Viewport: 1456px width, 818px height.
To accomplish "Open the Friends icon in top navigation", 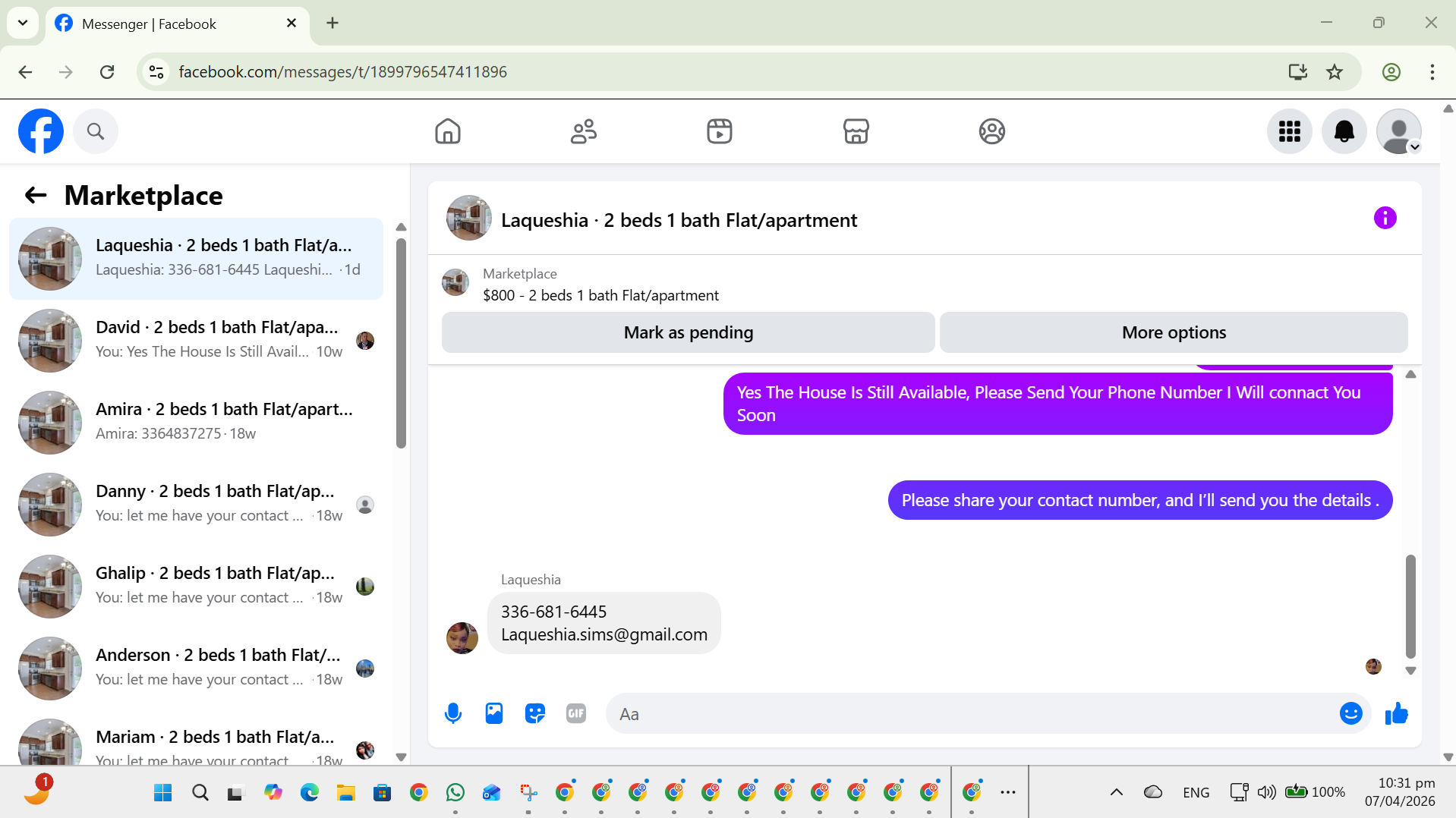I will (584, 131).
